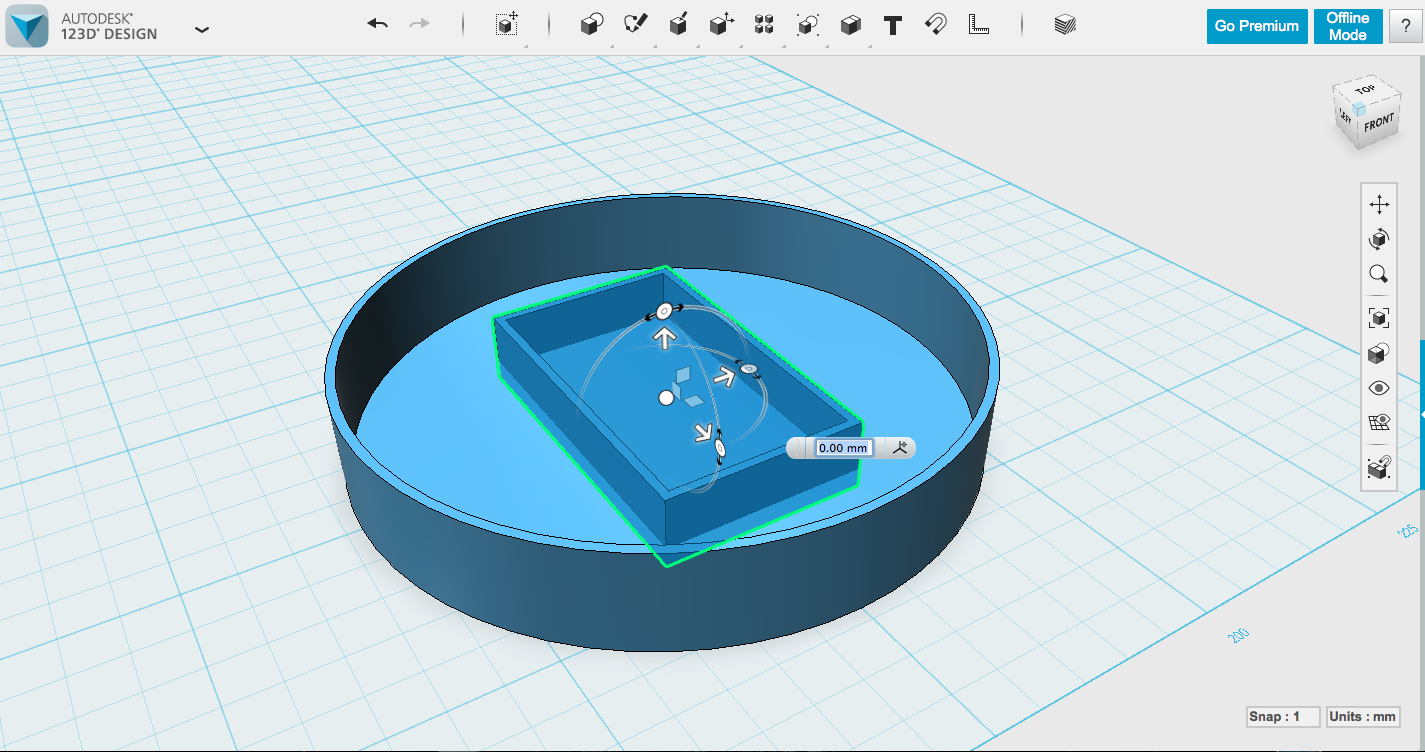The height and width of the screenshot is (752, 1425).
Task: Click the Fit to View icon in sidebar
Action: [1378, 317]
